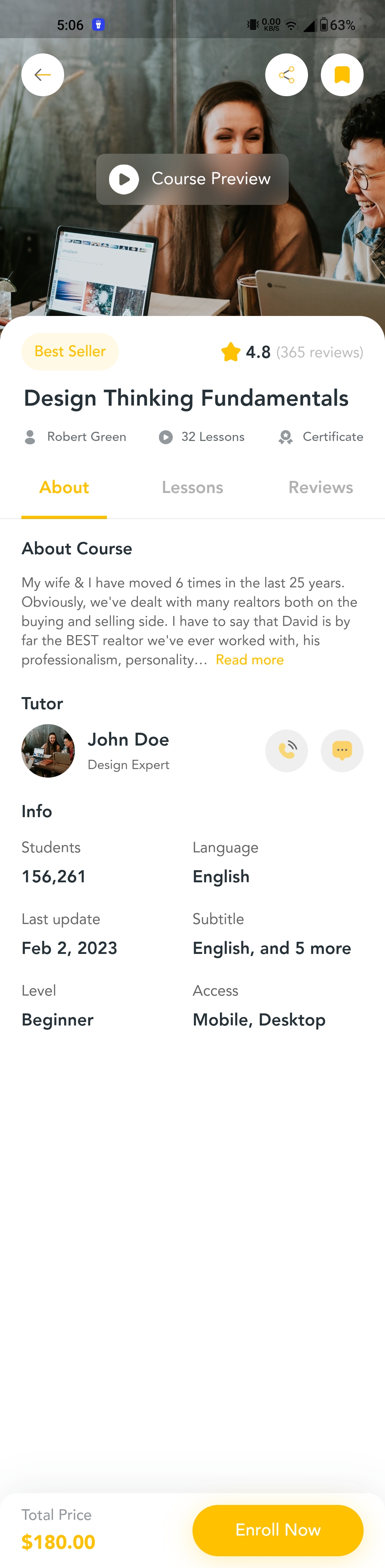Viewport: 385px width, 1568px height.
Task: Open the 365 reviews link
Action: click(319, 352)
